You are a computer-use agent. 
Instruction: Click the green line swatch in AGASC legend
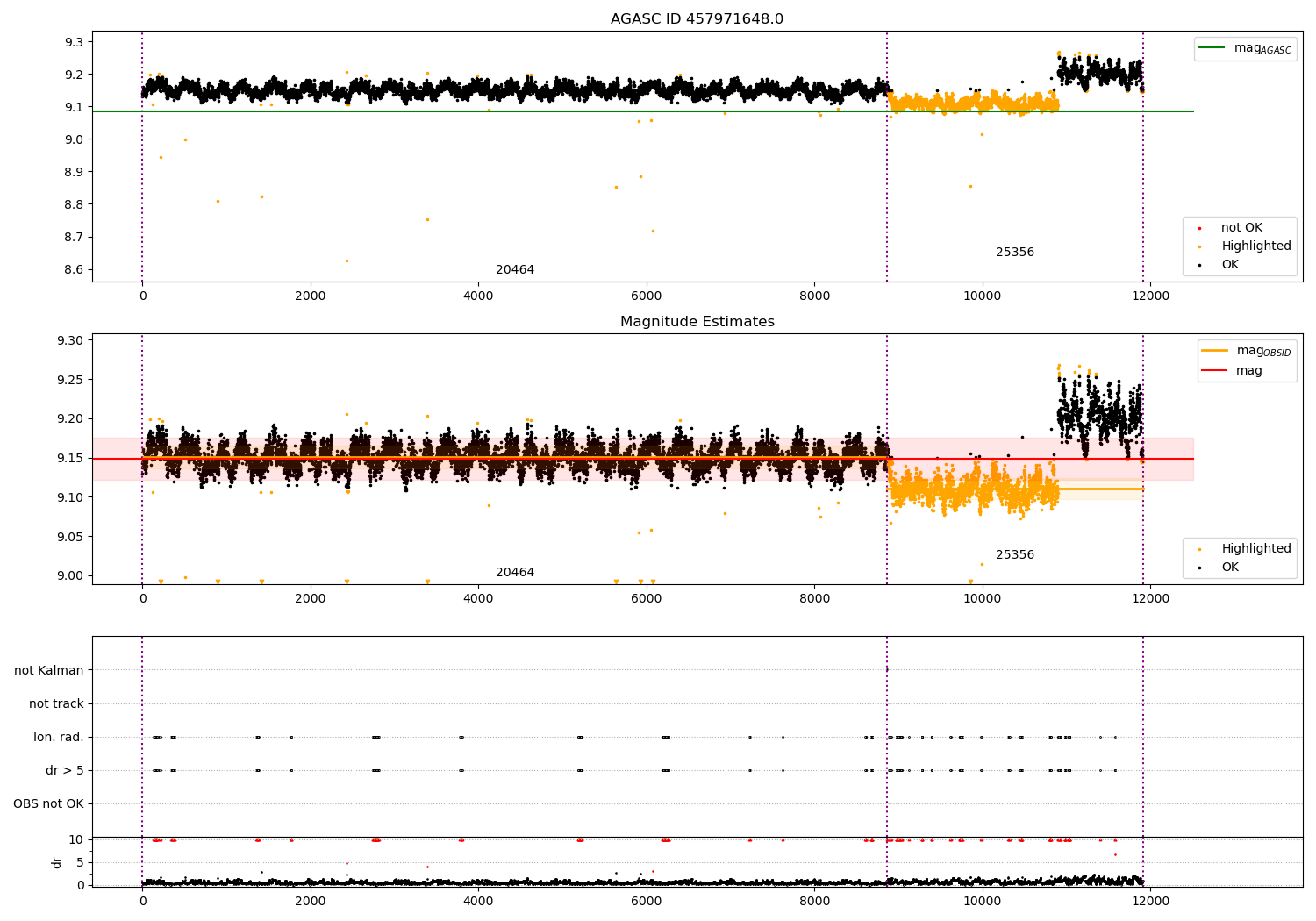pos(1212,48)
